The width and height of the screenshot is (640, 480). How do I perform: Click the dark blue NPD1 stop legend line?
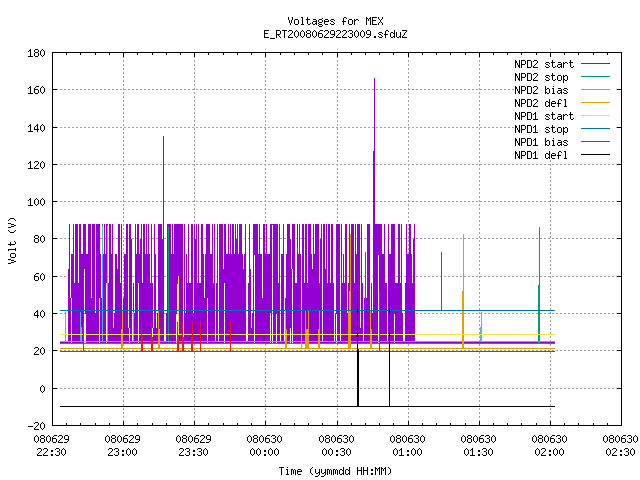596,129
